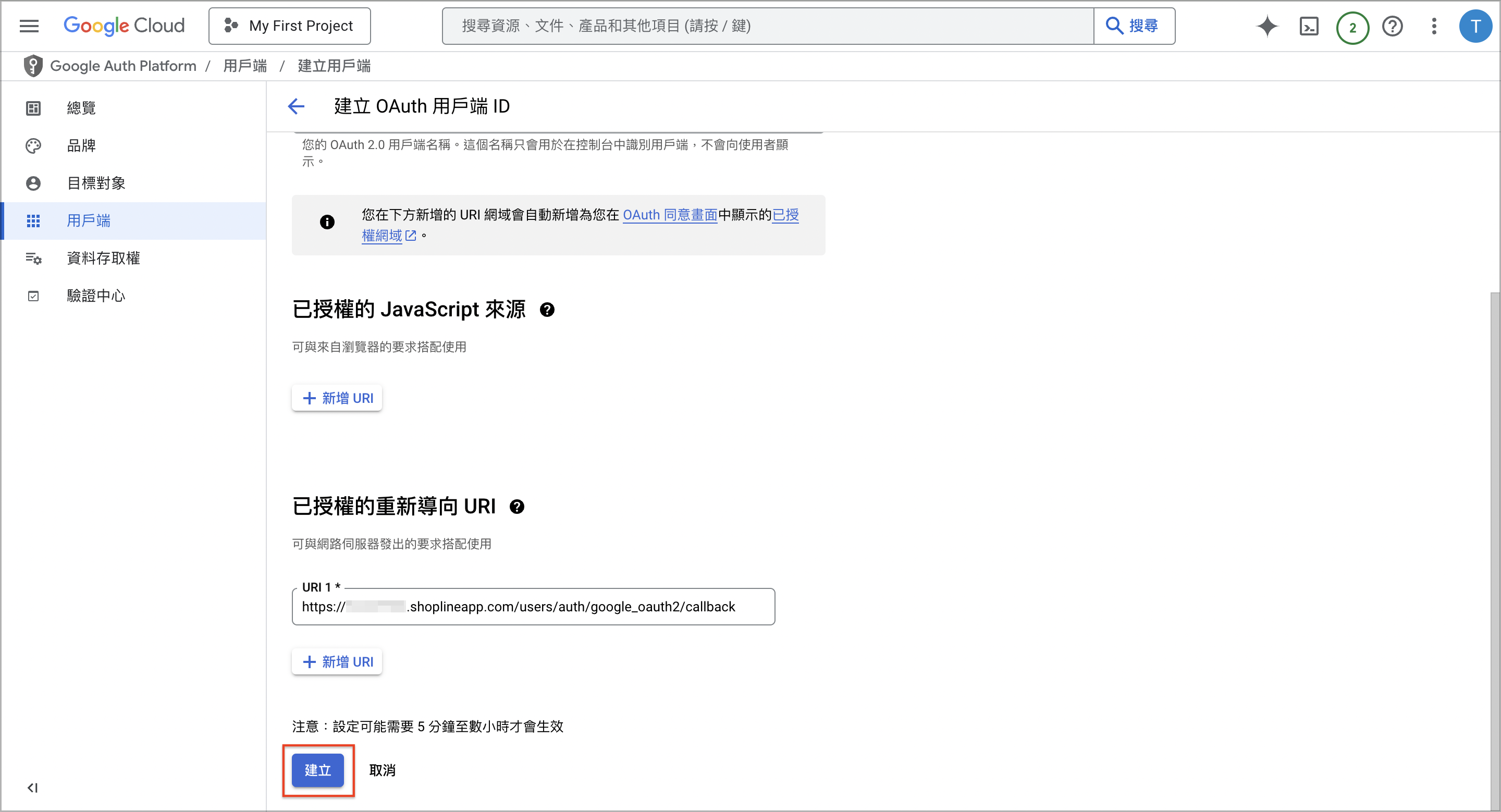Click the Google Cloud logo
Viewport: 1501px width, 812px height.
pyautogui.click(x=124, y=26)
